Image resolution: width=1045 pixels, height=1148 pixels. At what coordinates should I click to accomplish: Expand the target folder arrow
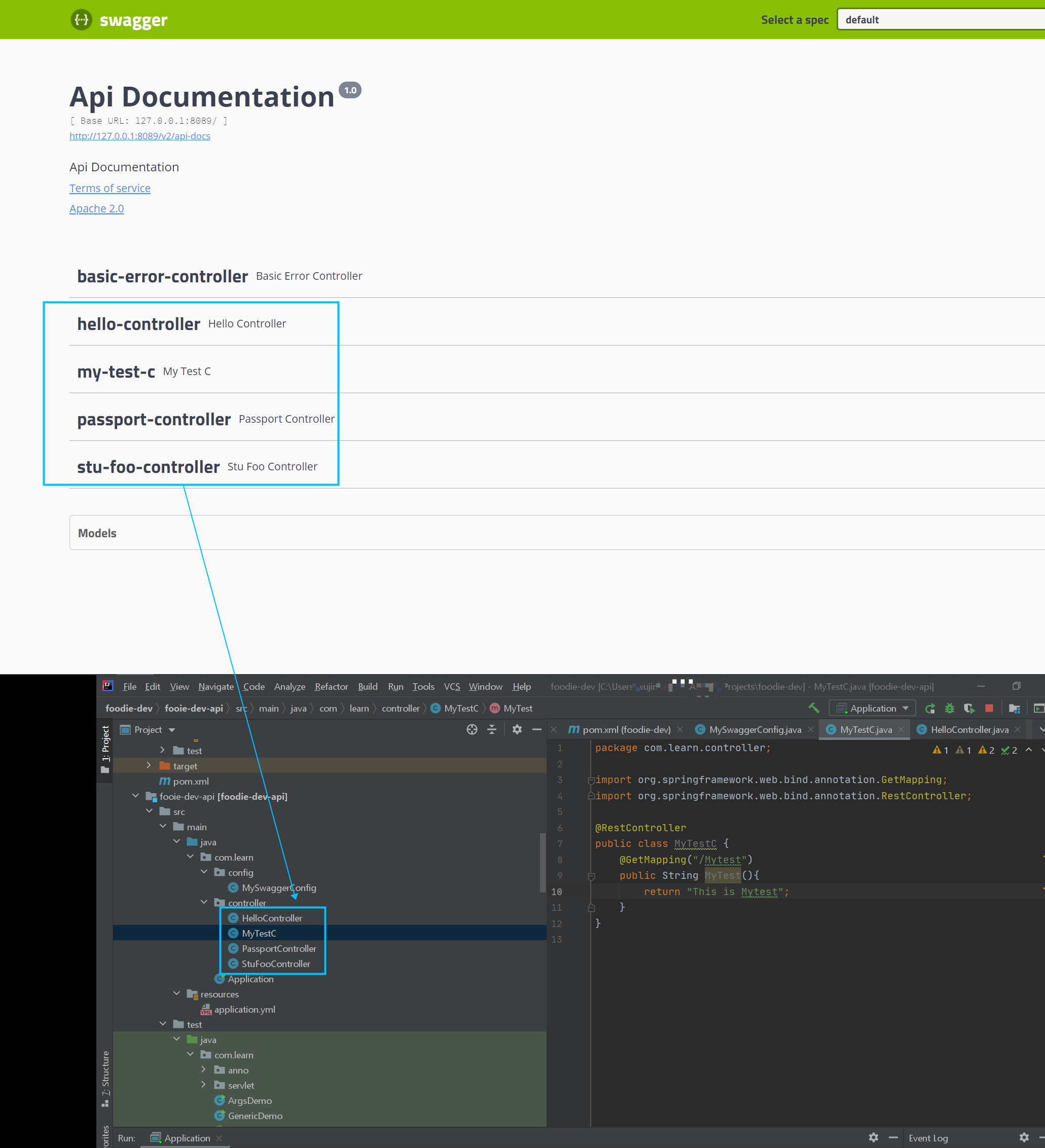point(149,765)
